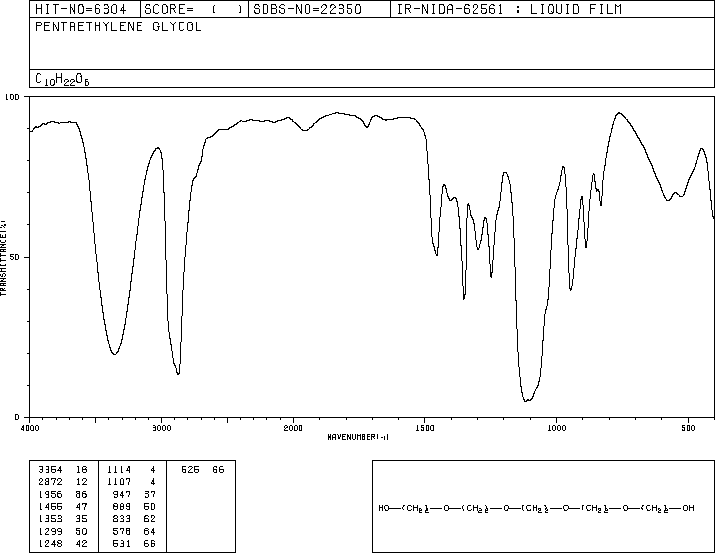
Task: Click the terminal OH in structure diagram
Action: click(688, 508)
